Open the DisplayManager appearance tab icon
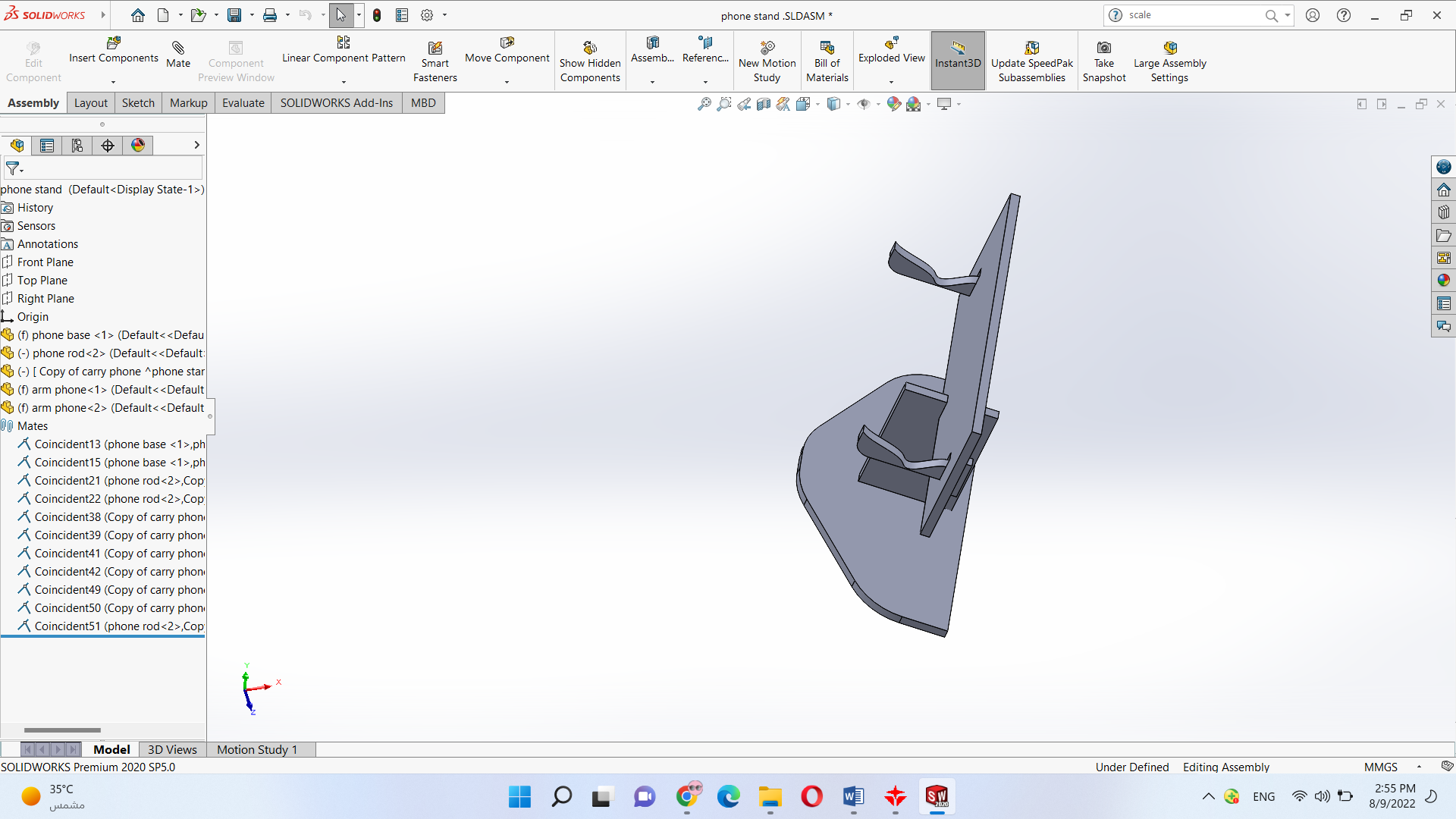Screen dimensions: 1456x819 138,146
